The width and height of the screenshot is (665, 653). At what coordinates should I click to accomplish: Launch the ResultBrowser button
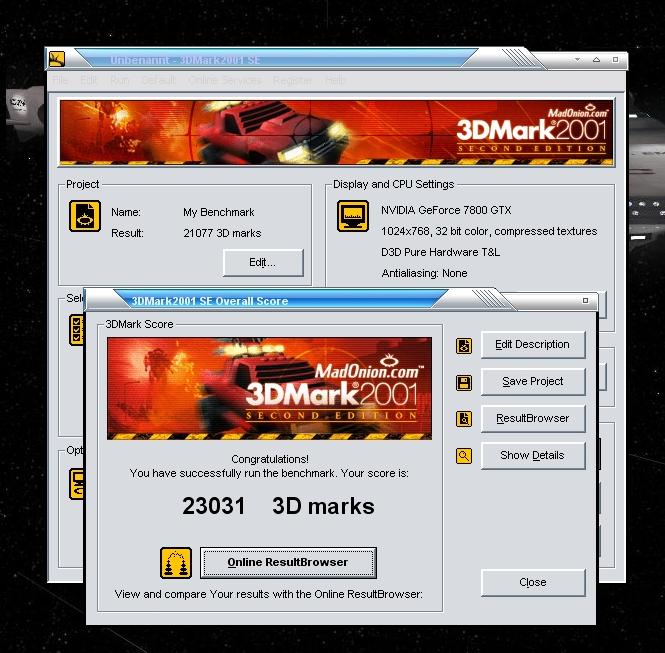pyautogui.click(x=533, y=419)
